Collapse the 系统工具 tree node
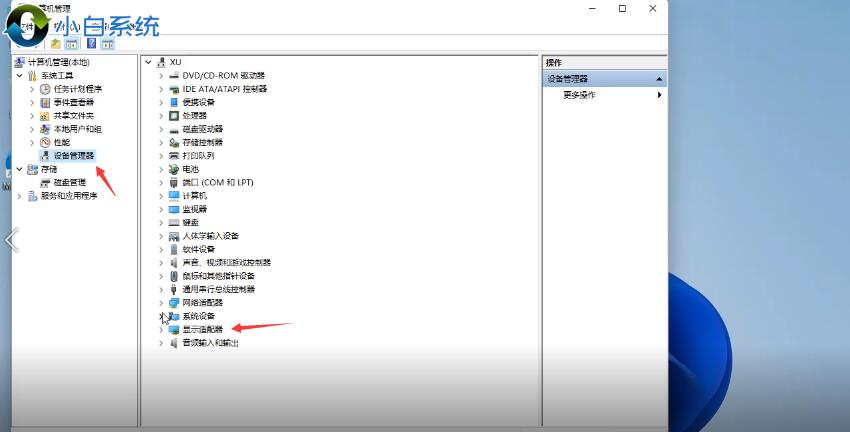 point(20,76)
